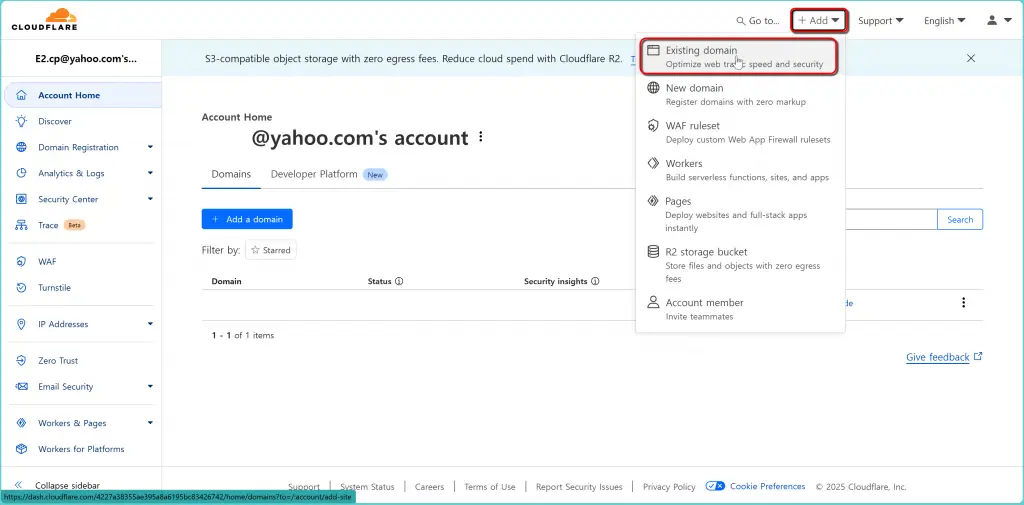Open the English language dropdown
This screenshot has height=505, width=1024.
pyautogui.click(x=945, y=21)
